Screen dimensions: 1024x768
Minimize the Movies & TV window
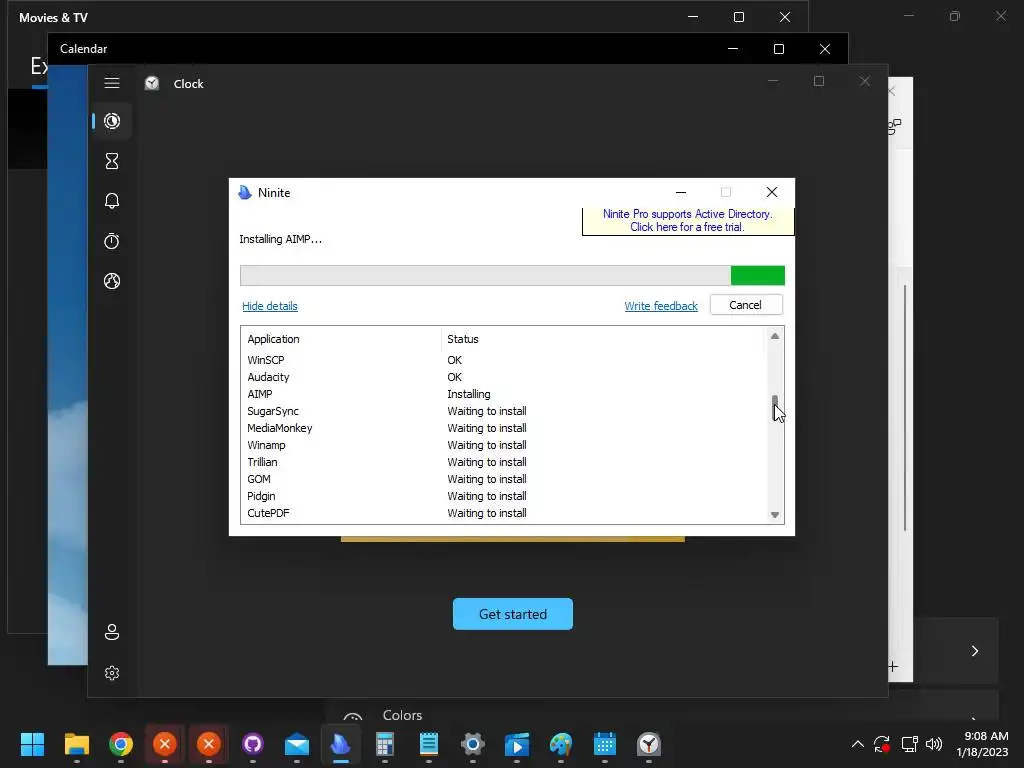pyautogui.click(x=693, y=17)
